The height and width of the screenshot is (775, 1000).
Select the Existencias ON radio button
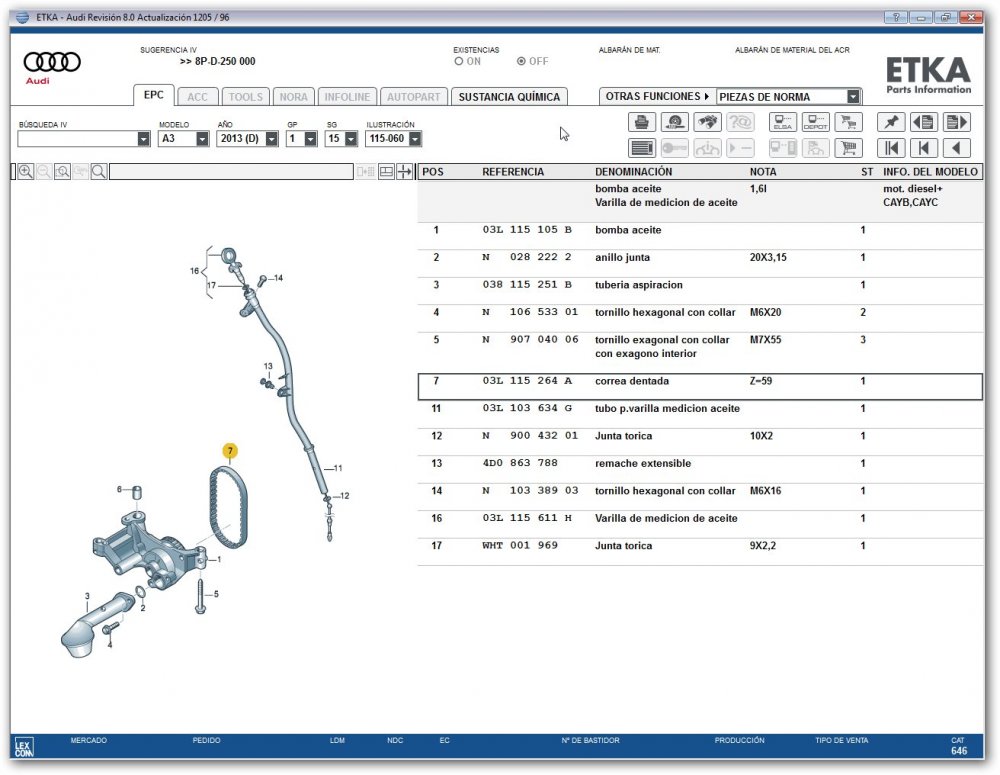point(459,61)
